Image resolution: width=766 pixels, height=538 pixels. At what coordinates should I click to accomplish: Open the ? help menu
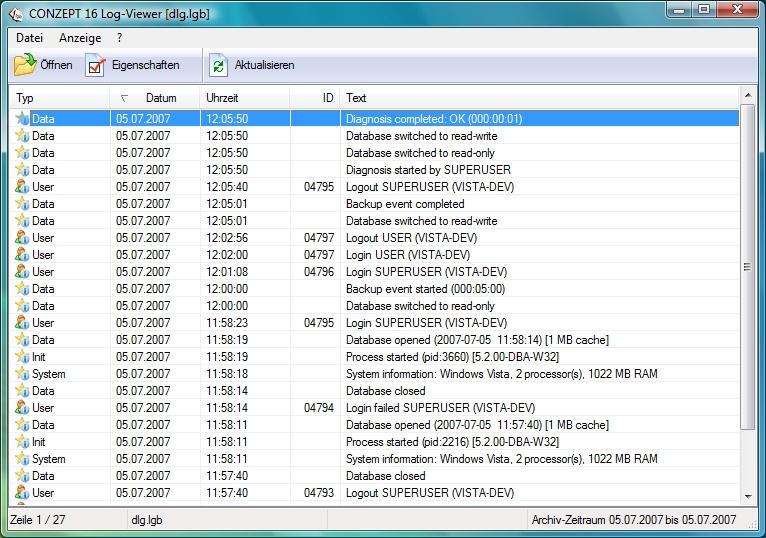click(120, 38)
